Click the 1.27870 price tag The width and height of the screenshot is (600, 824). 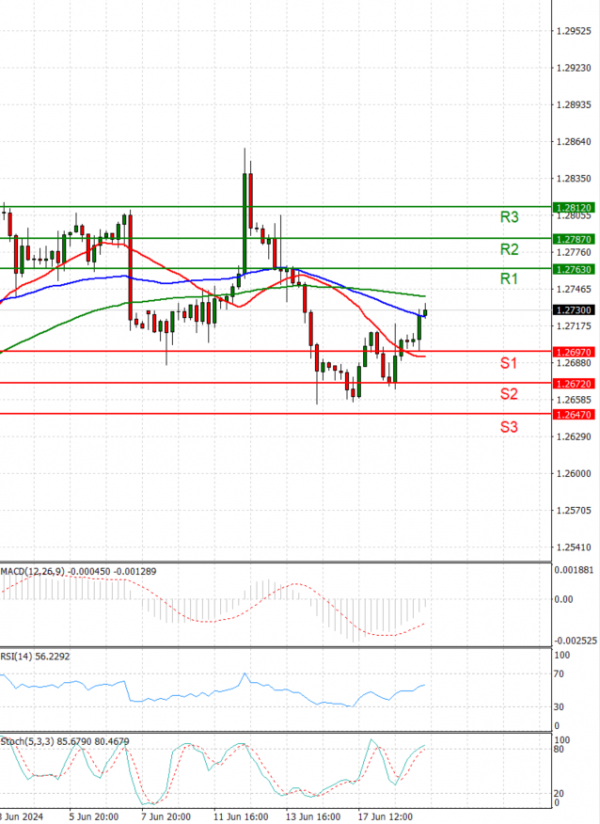574,239
